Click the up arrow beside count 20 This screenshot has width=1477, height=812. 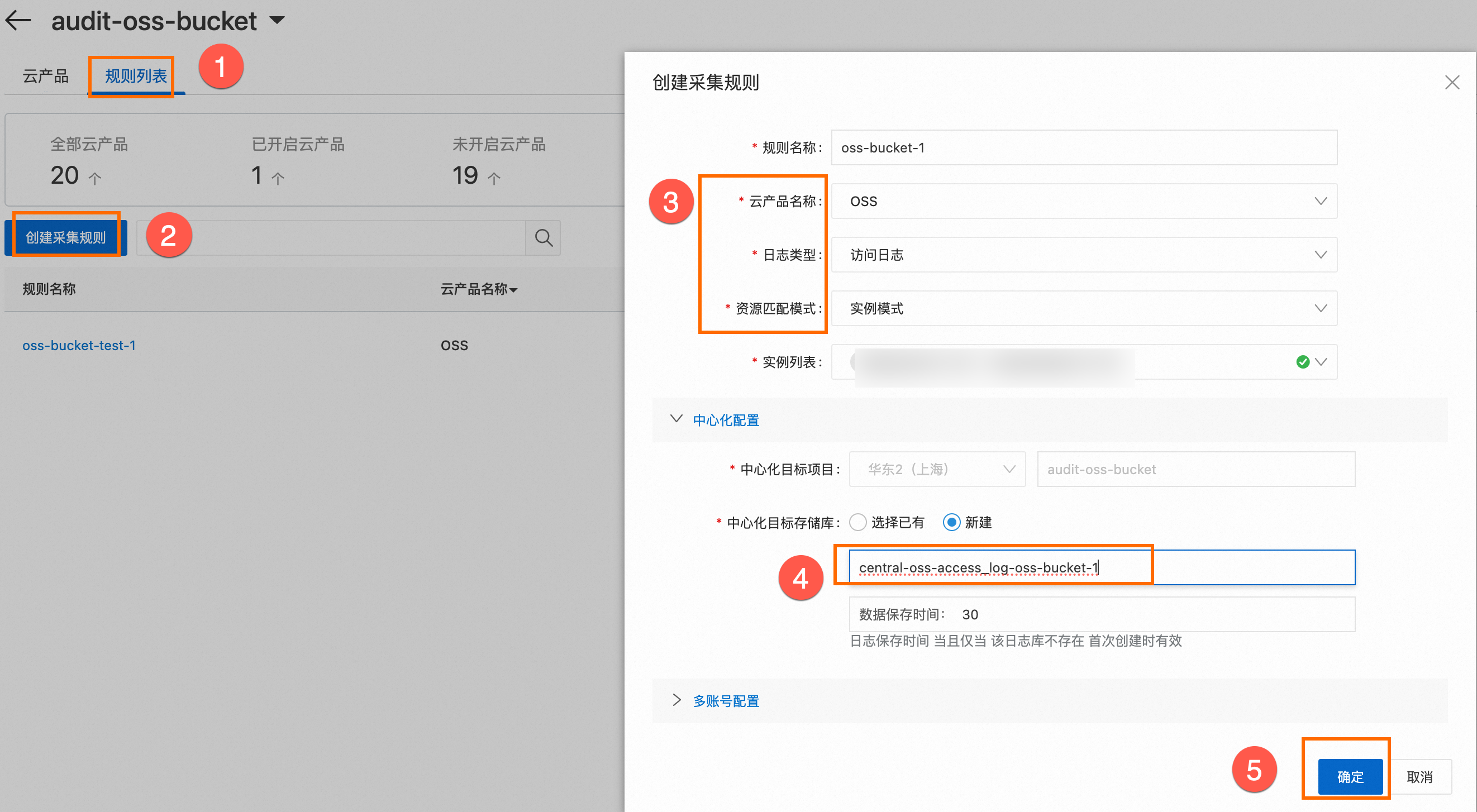[94, 178]
